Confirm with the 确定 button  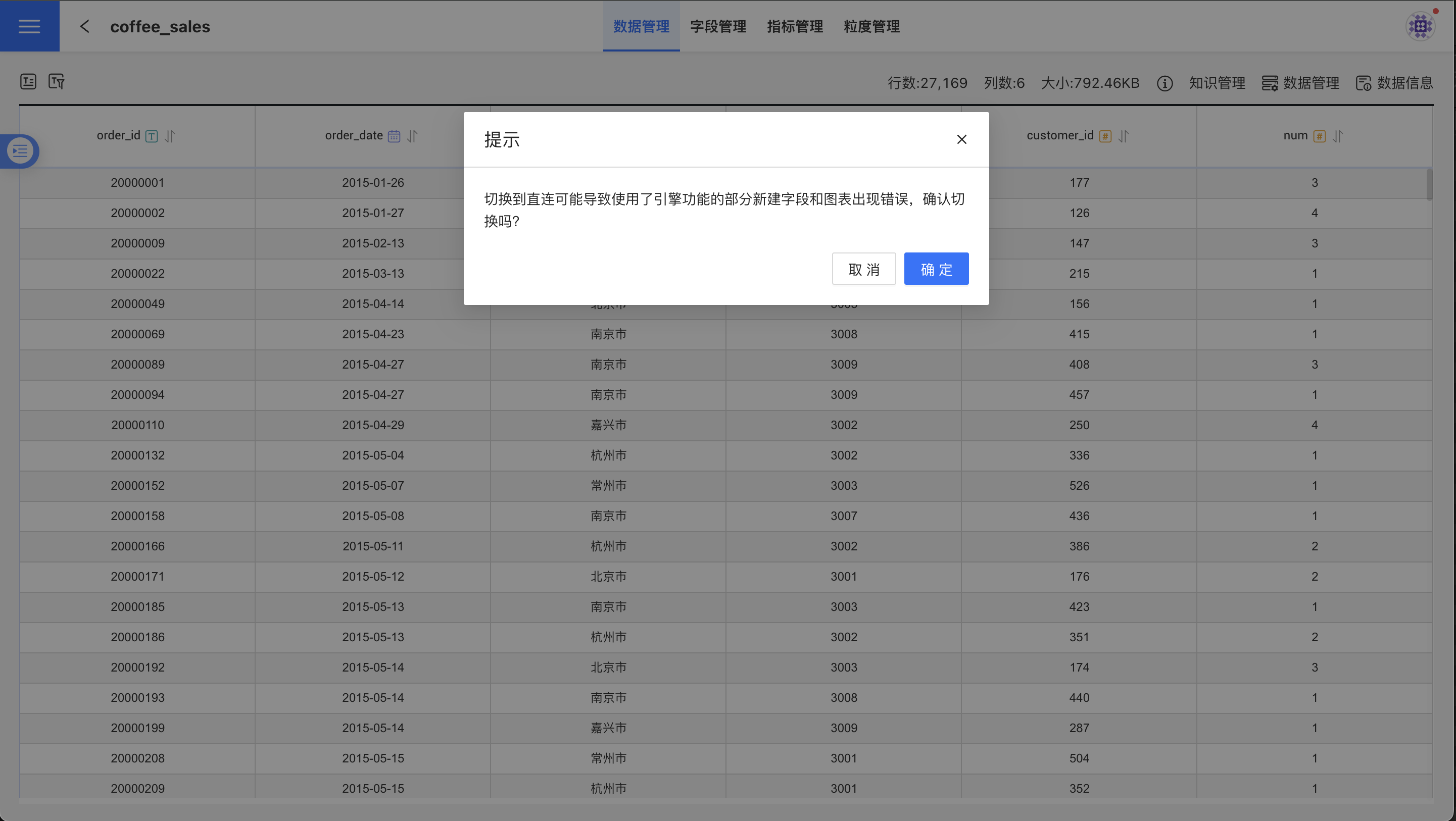click(x=936, y=269)
